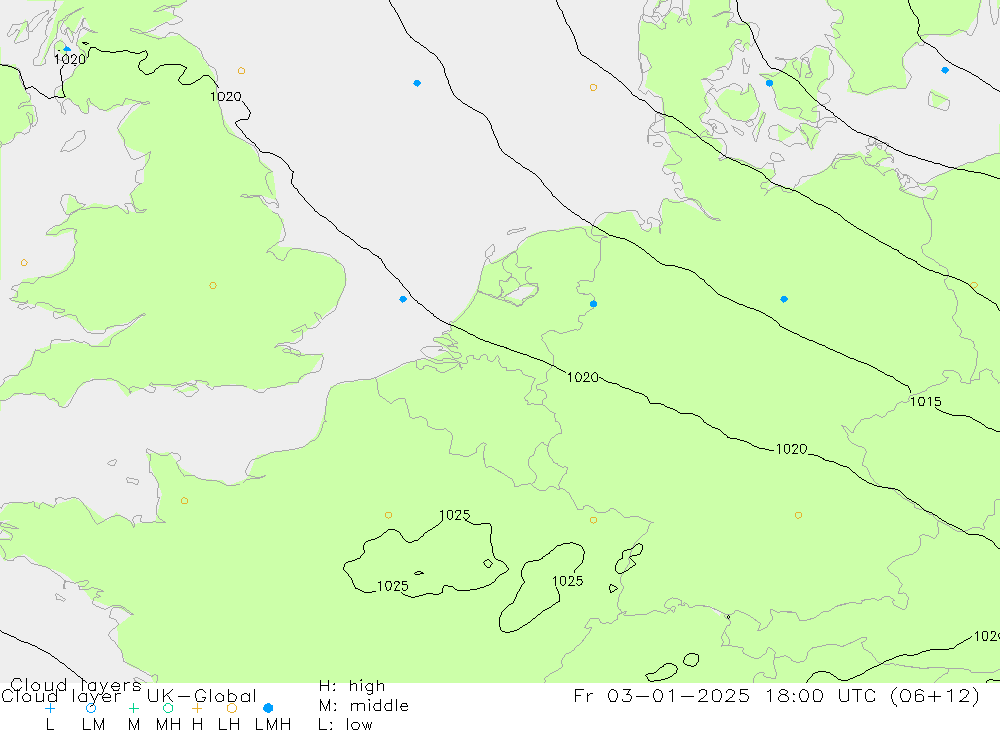Click the 'L: low' legend text
The image size is (1000, 733).
tap(346, 725)
